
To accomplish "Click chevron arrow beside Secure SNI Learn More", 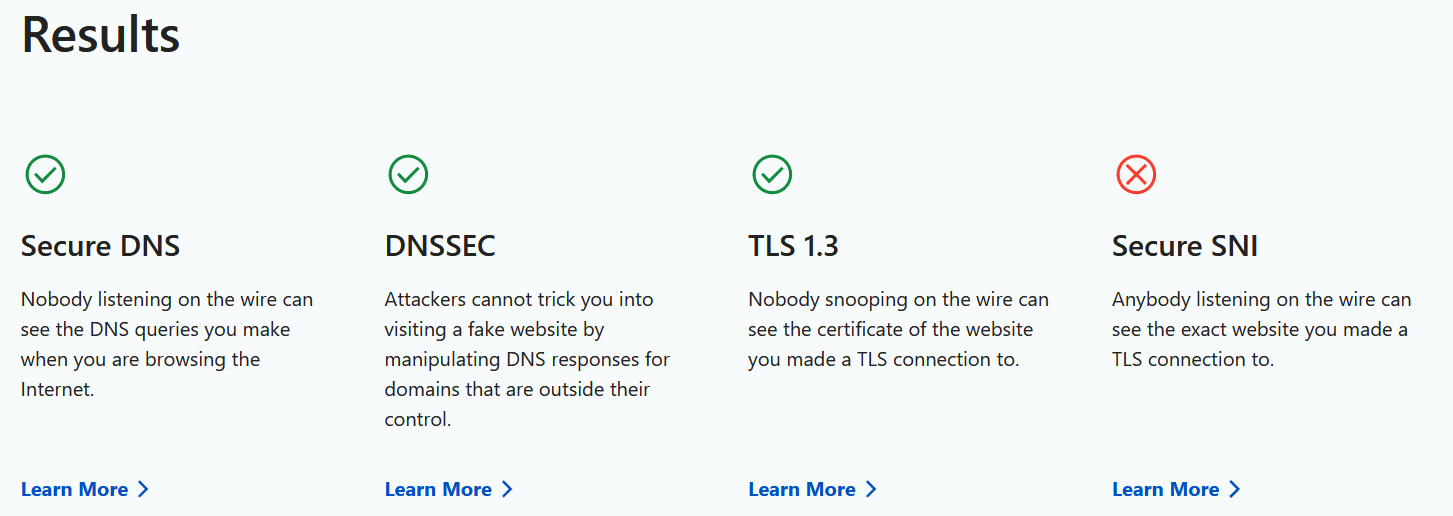I will (1235, 489).
